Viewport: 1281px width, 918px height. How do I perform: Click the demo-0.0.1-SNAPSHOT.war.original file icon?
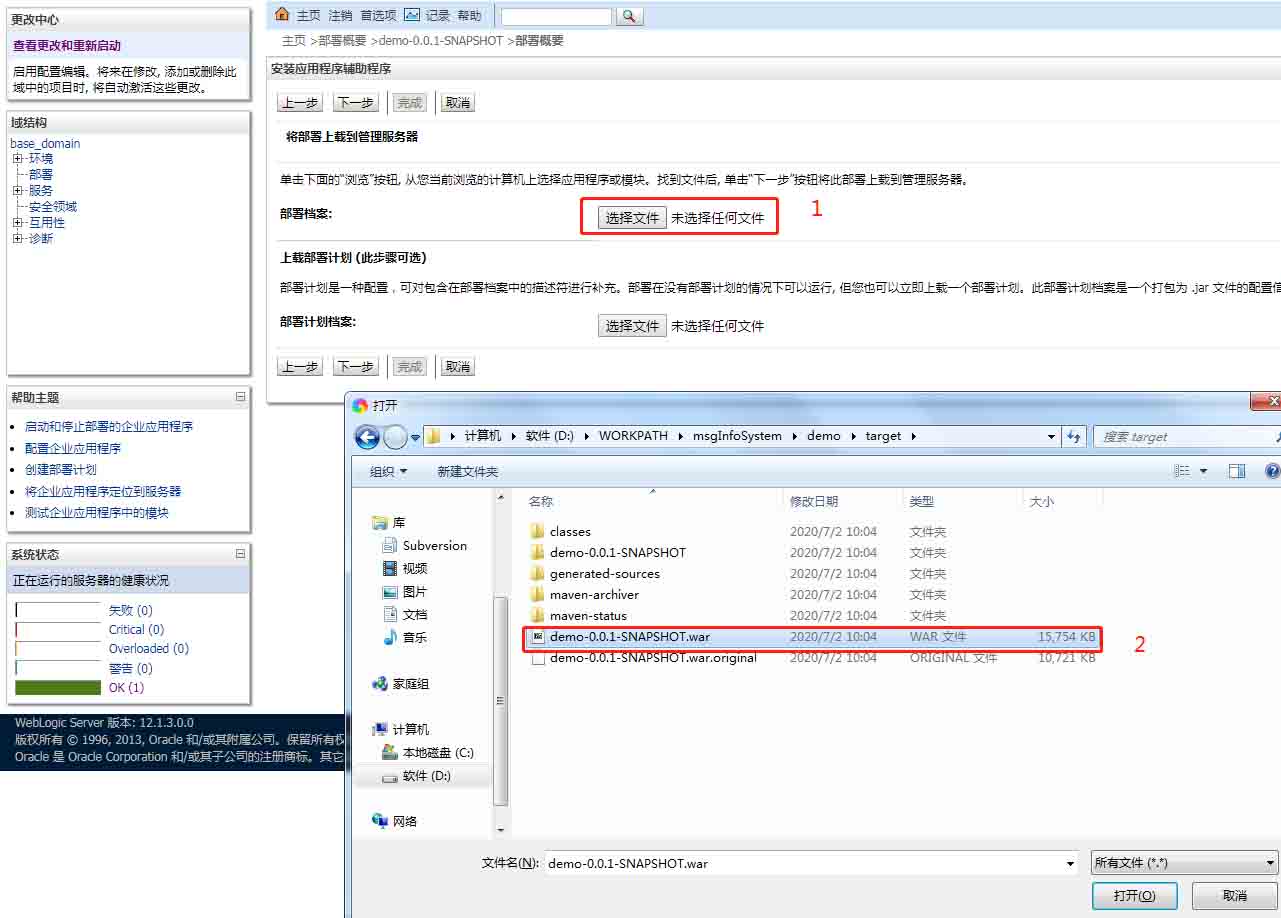point(537,657)
